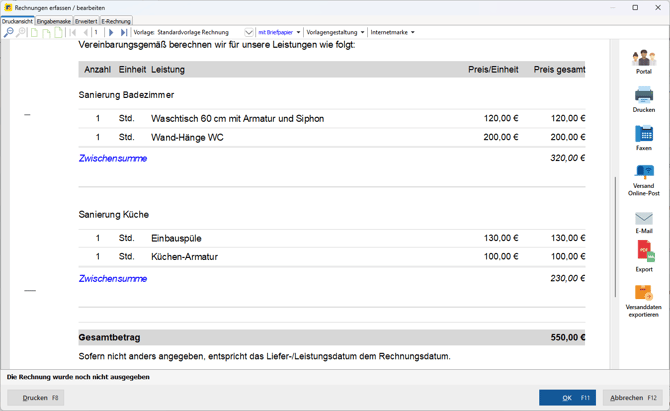Click the Abbrechen F12 button

633,398
